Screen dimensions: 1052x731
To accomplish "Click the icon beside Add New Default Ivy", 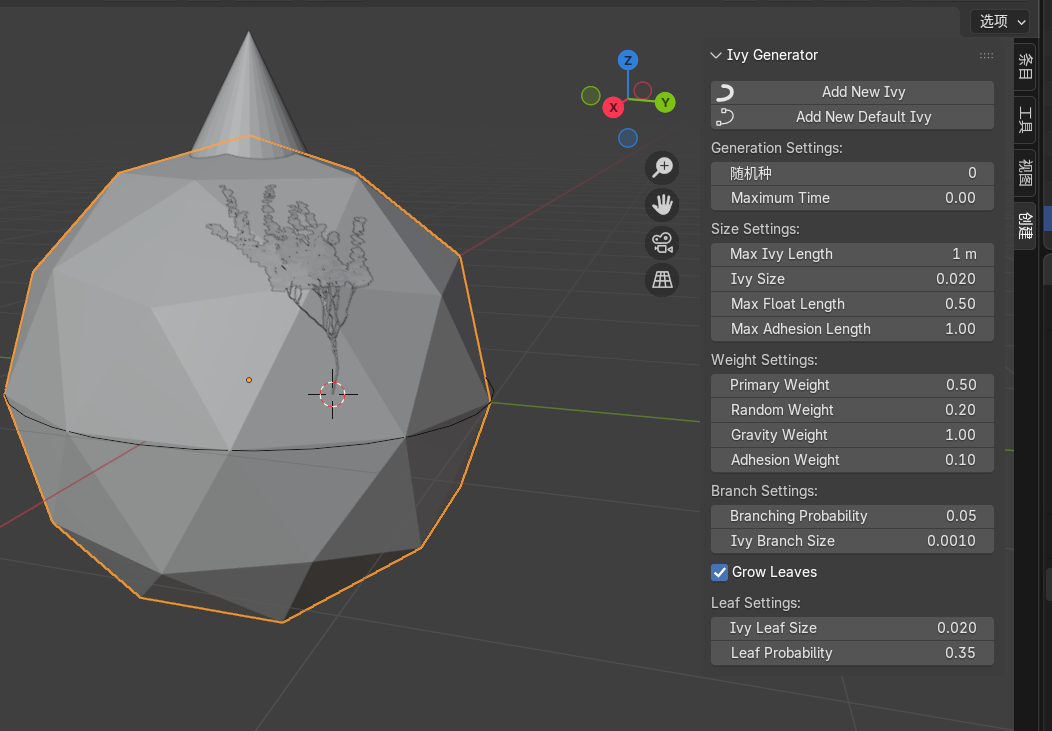I will [x=725, y=117].
